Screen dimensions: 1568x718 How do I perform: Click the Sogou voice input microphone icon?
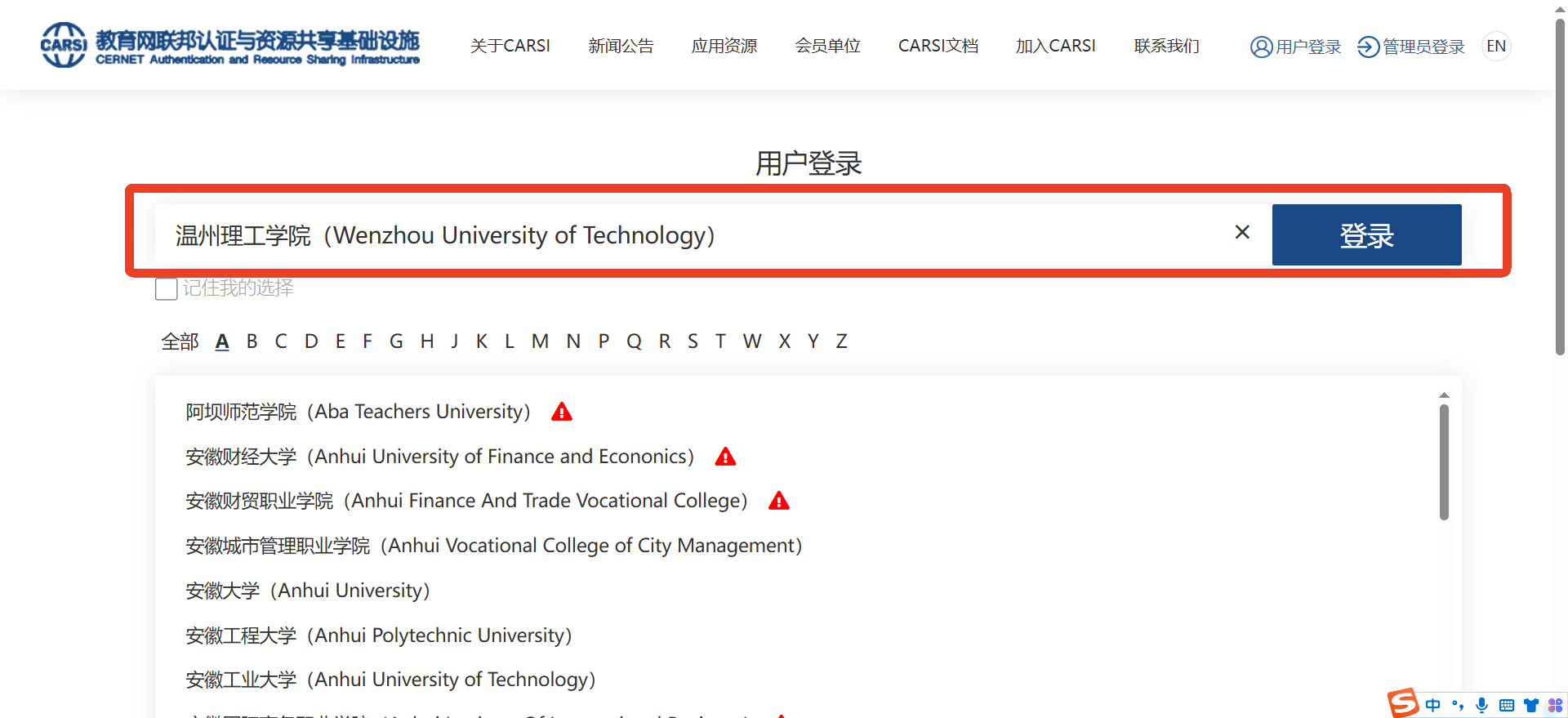(x=1481, y=705)
